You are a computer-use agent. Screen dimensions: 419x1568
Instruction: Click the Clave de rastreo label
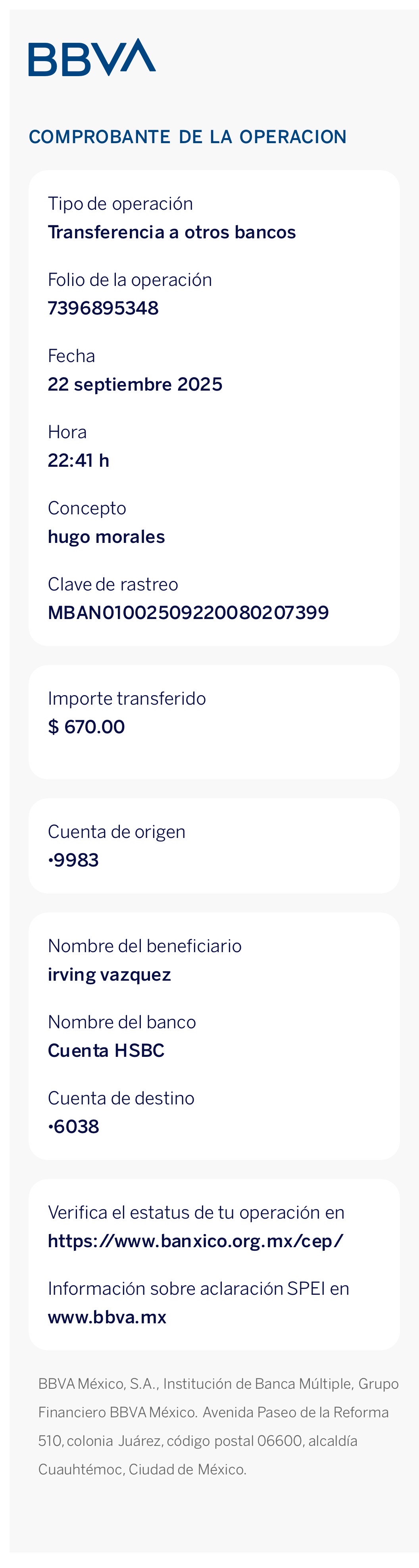(x=113, y=585)
